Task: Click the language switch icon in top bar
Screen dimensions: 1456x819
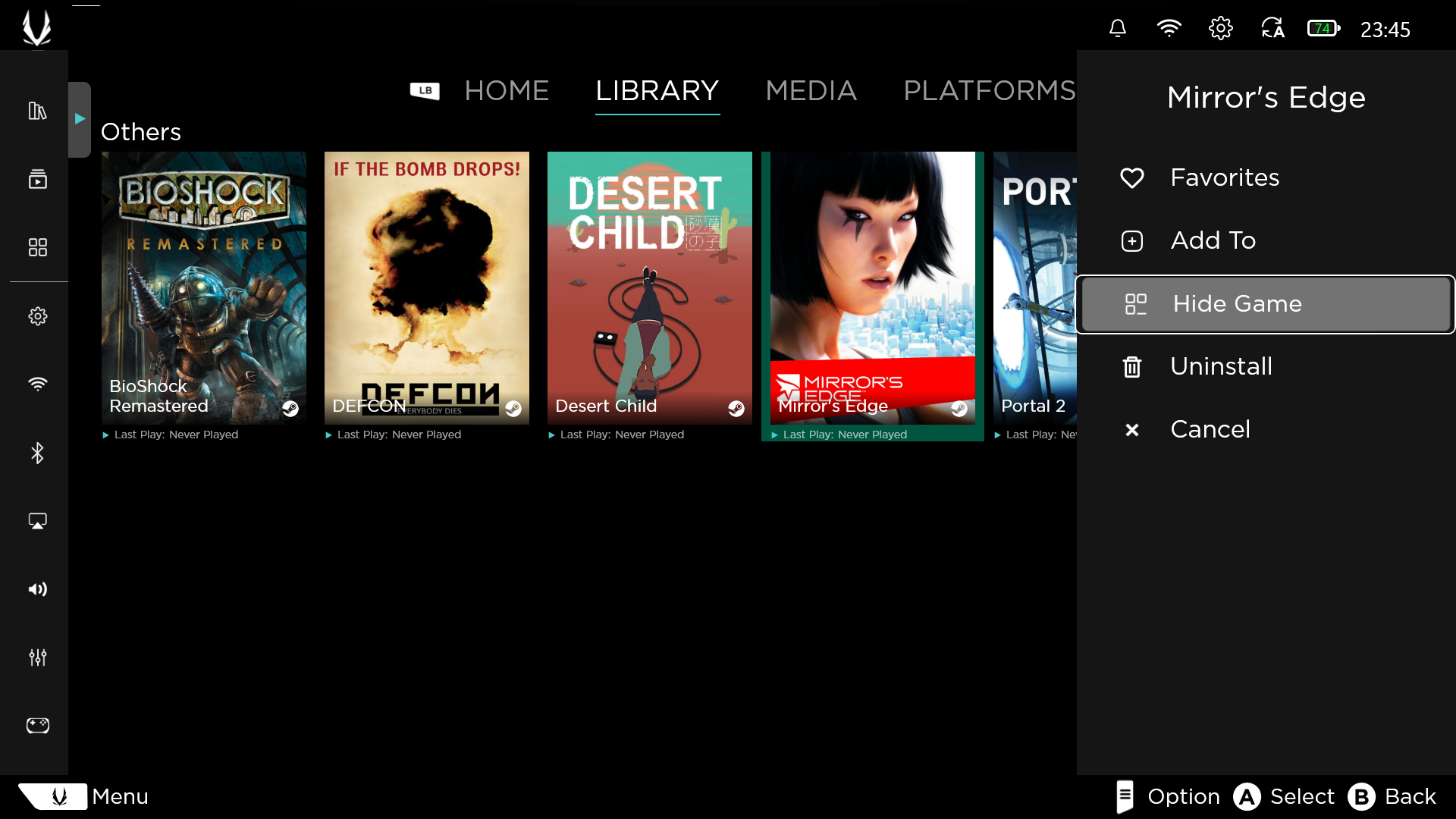Action: [1272, 29]
